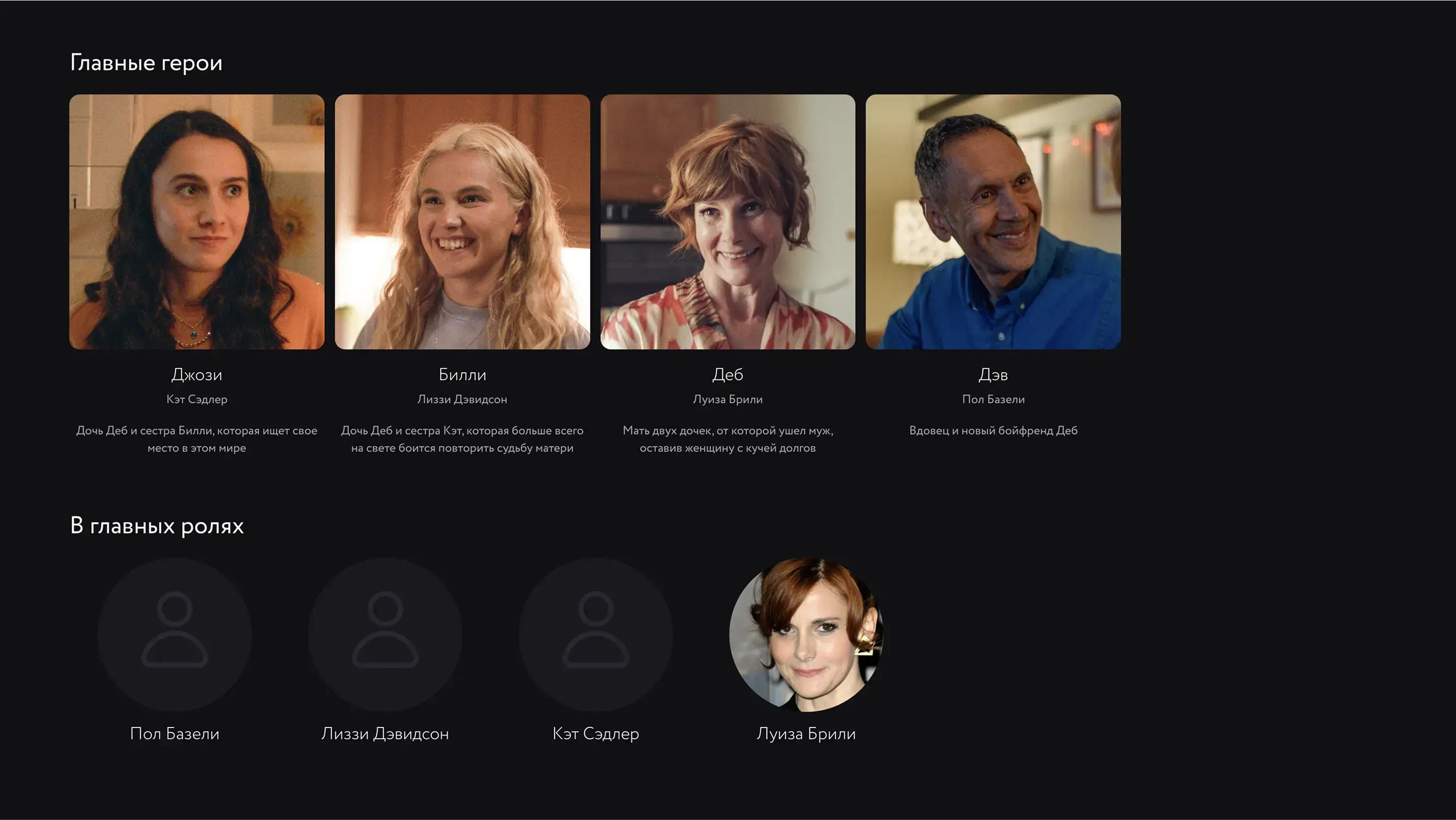Select the Билли character portrait
The height and width of the screenshot is (820, 1456).
click(x=463, y=222)
